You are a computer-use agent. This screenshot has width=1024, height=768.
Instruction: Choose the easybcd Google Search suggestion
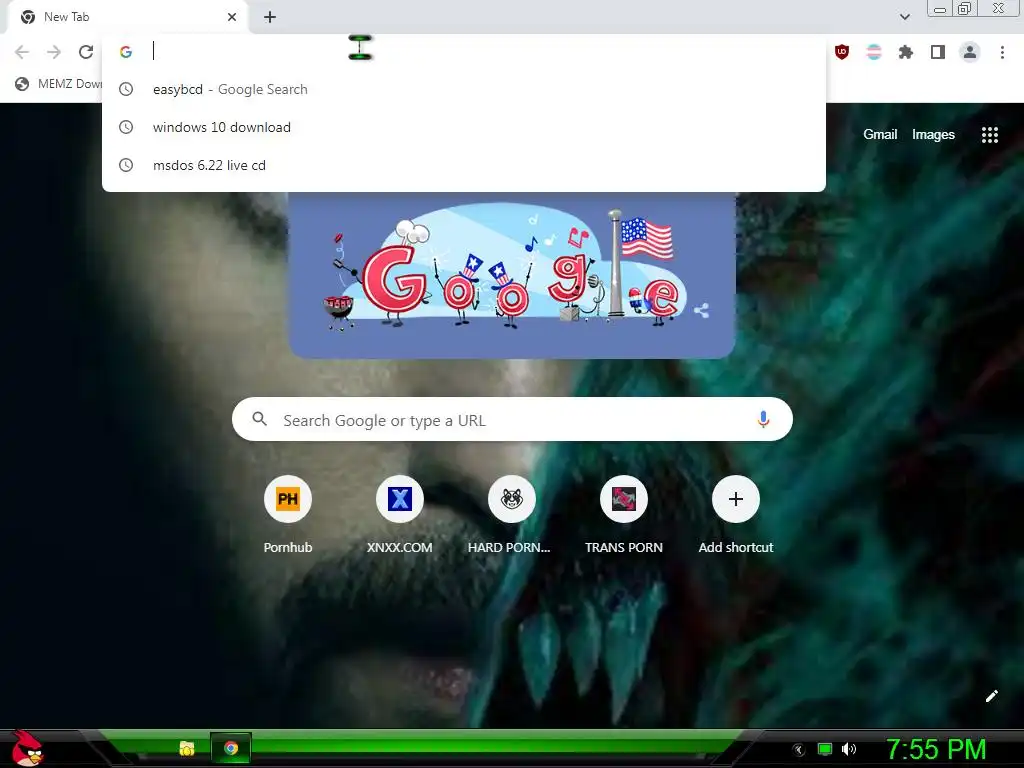[x=464, y=89]
